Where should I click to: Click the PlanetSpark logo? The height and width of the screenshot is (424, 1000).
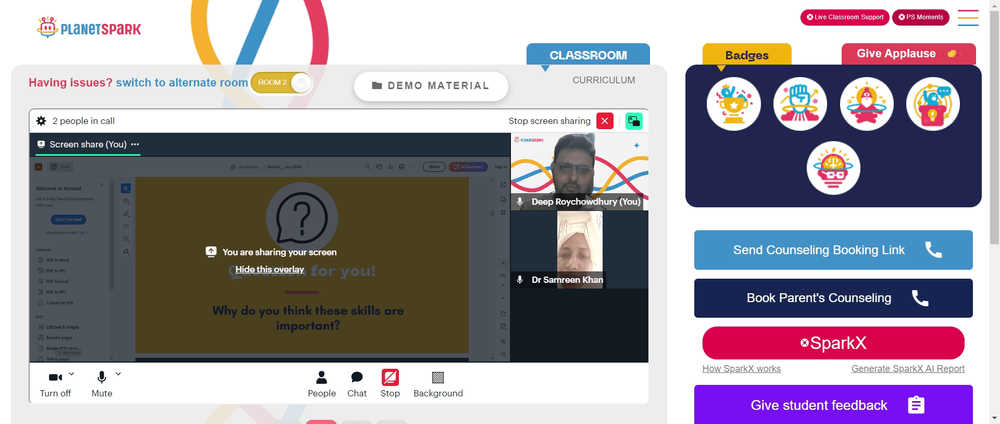click(89, 27)
